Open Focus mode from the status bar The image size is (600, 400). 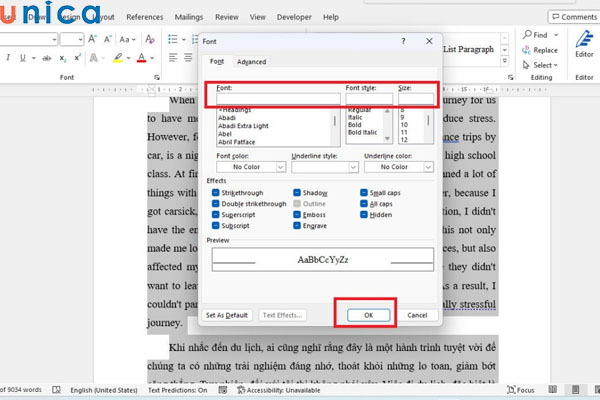(524, 390)
